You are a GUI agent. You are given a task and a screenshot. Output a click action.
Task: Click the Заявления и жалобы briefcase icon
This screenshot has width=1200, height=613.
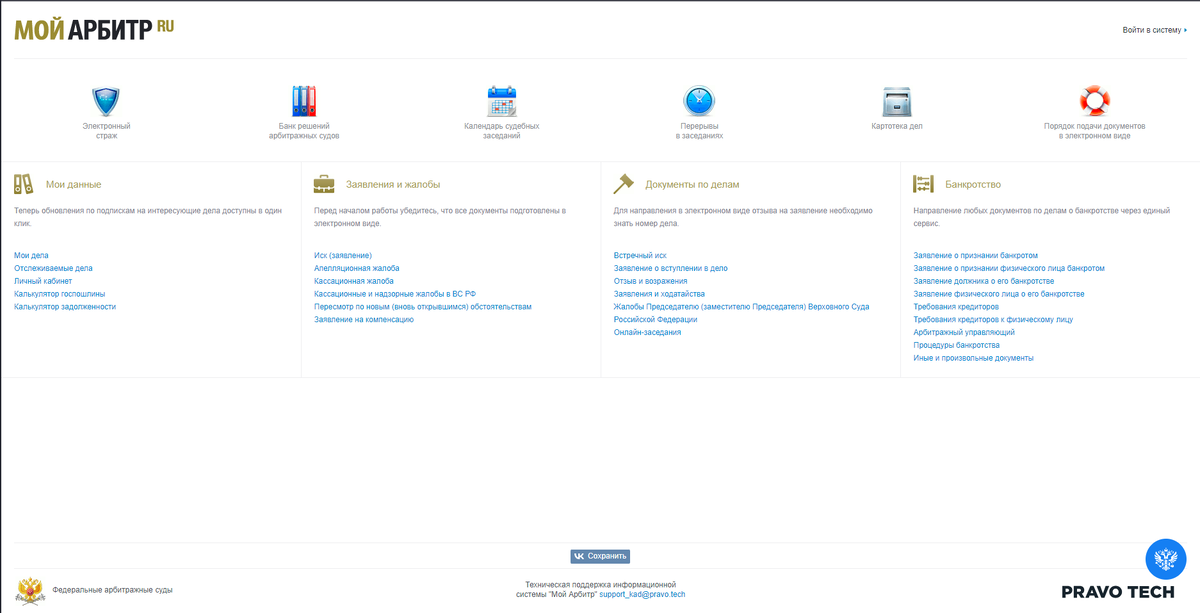pyautogui.click(x=324, y=184)
